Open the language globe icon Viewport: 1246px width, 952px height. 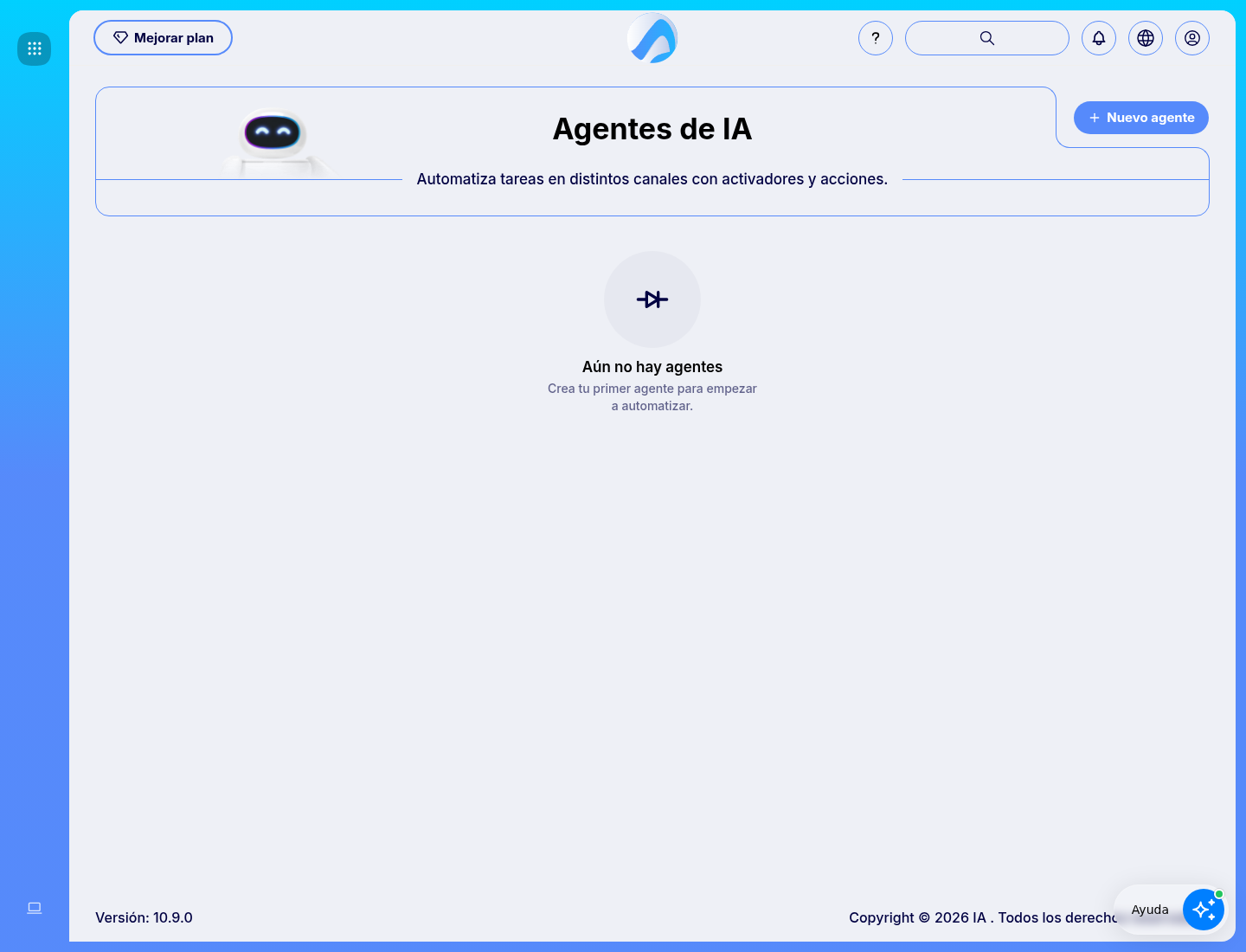tap(1146, 38)
